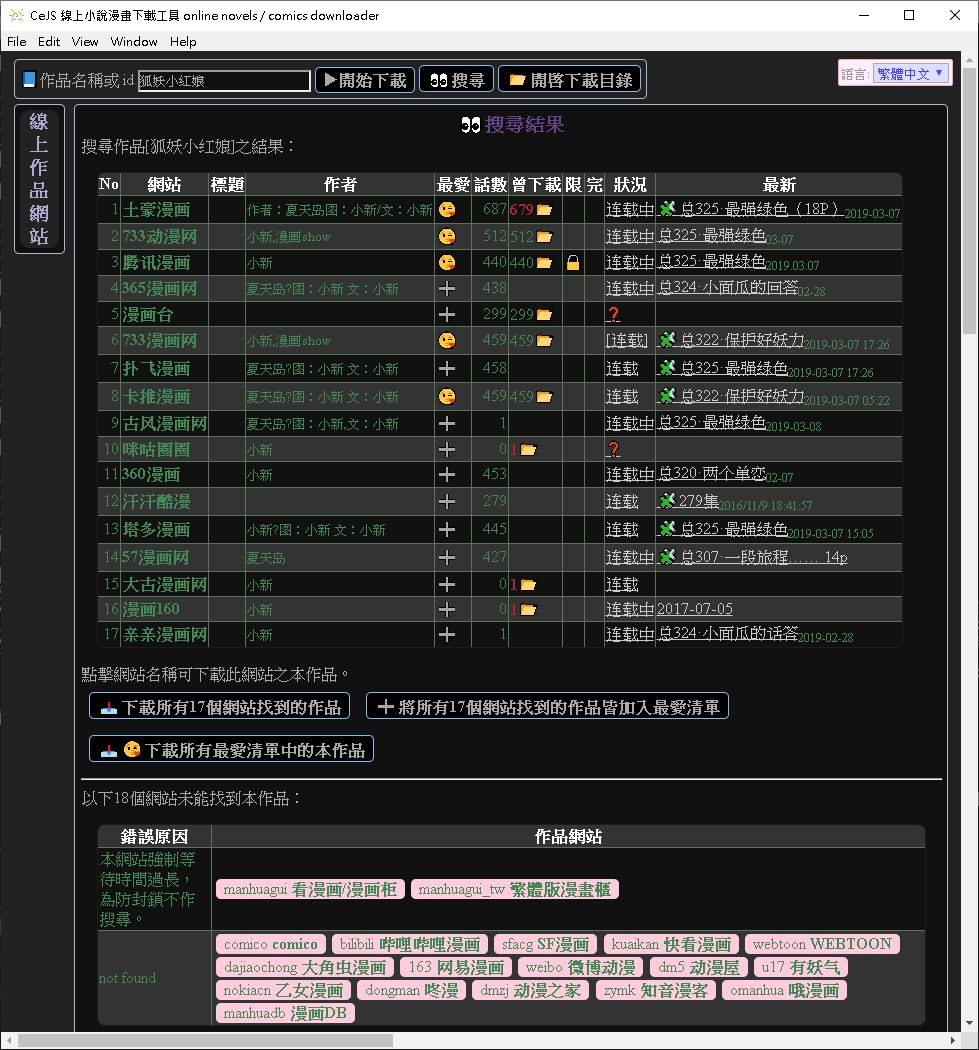Viewport: 979px width, 1050px height.
Task: Open the Help menu
Action: (x=183, y=42)
